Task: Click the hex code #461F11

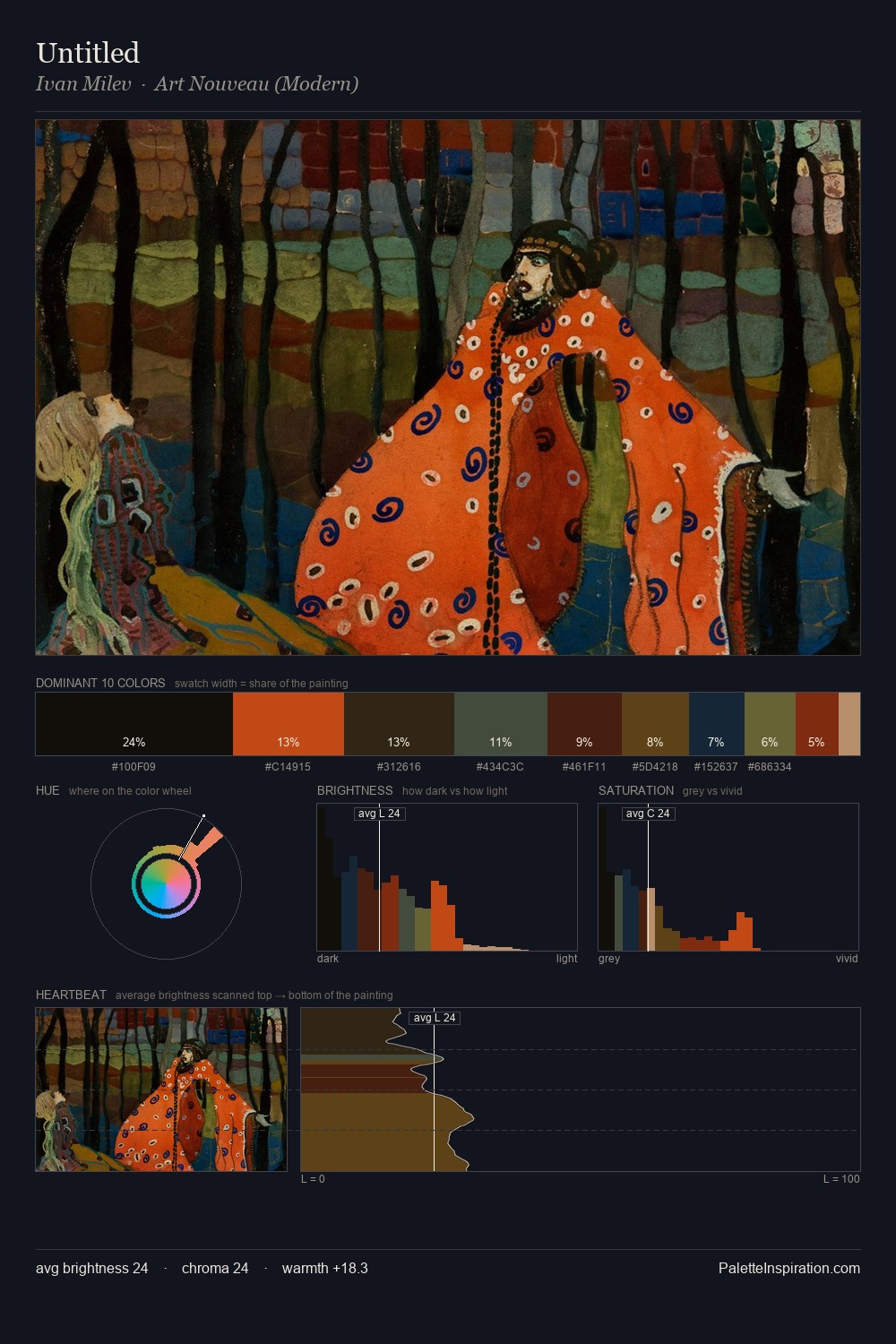Action: 584,767
